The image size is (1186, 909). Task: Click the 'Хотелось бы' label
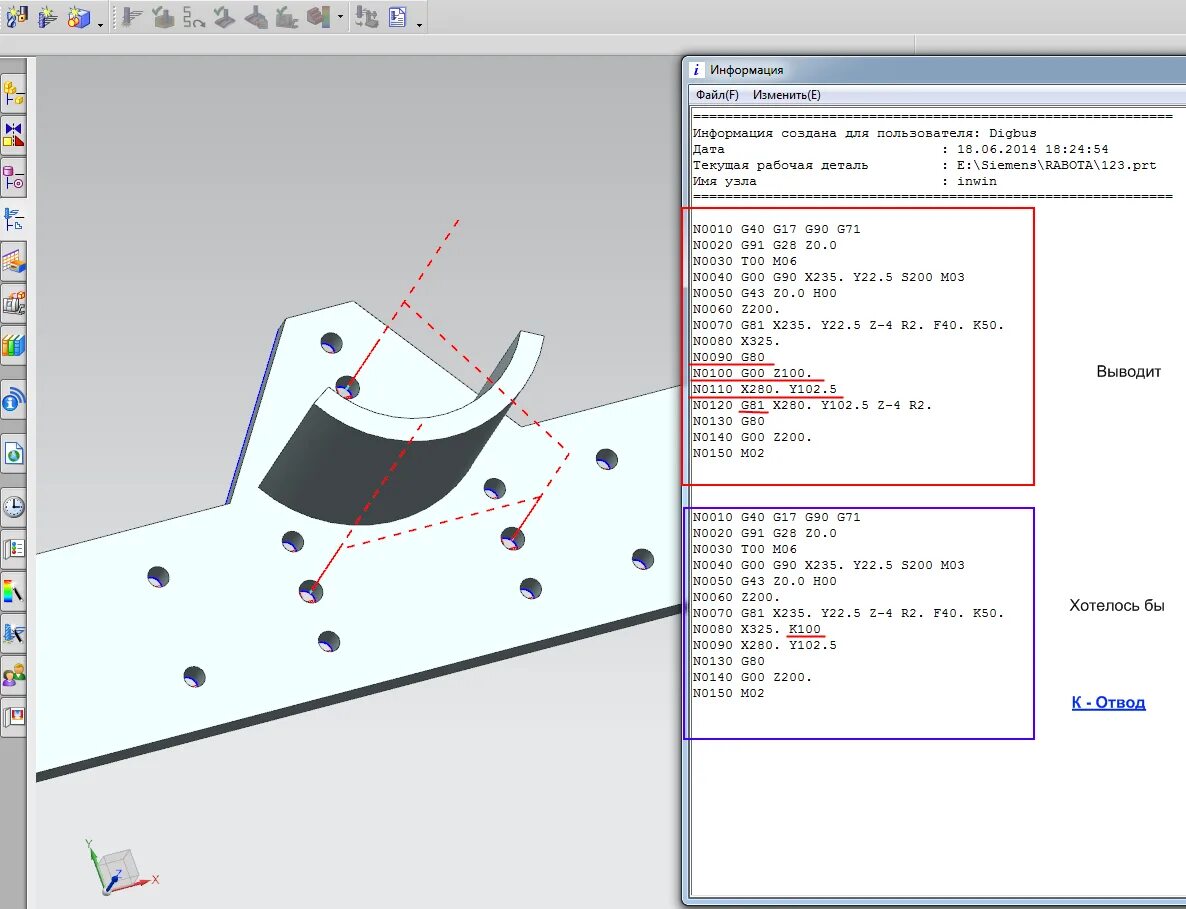[1116, 605]
